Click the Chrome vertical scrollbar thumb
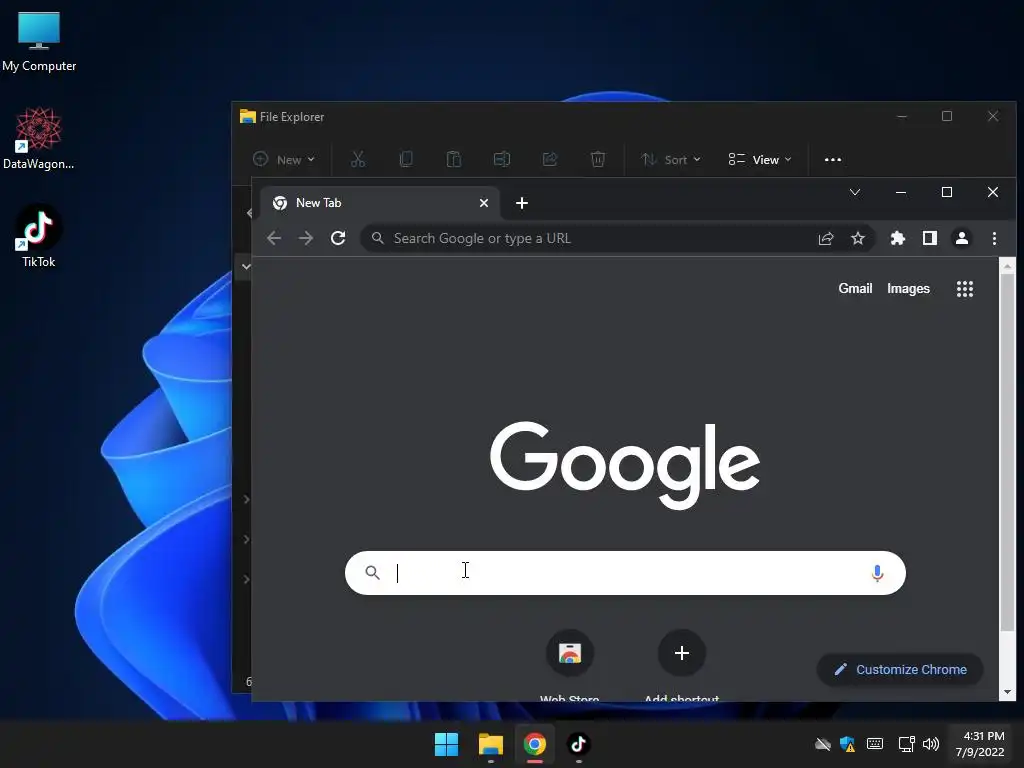Screen dimensions: 1024x768 pyautogui.click(x=1007, y=452)
